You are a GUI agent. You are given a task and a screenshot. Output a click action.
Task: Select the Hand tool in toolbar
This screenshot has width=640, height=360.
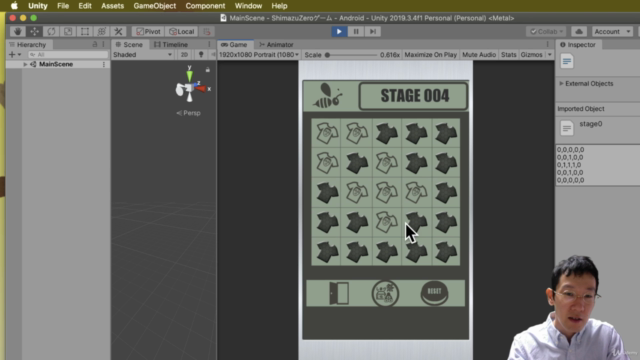click(18, 31)
